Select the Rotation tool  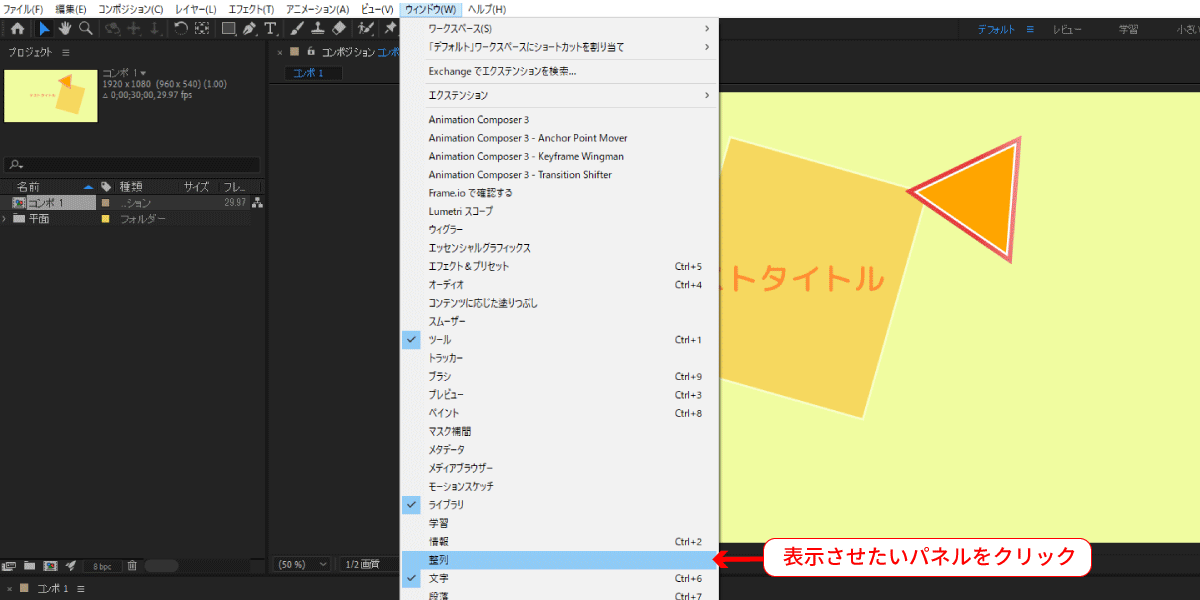pos(181,28)
